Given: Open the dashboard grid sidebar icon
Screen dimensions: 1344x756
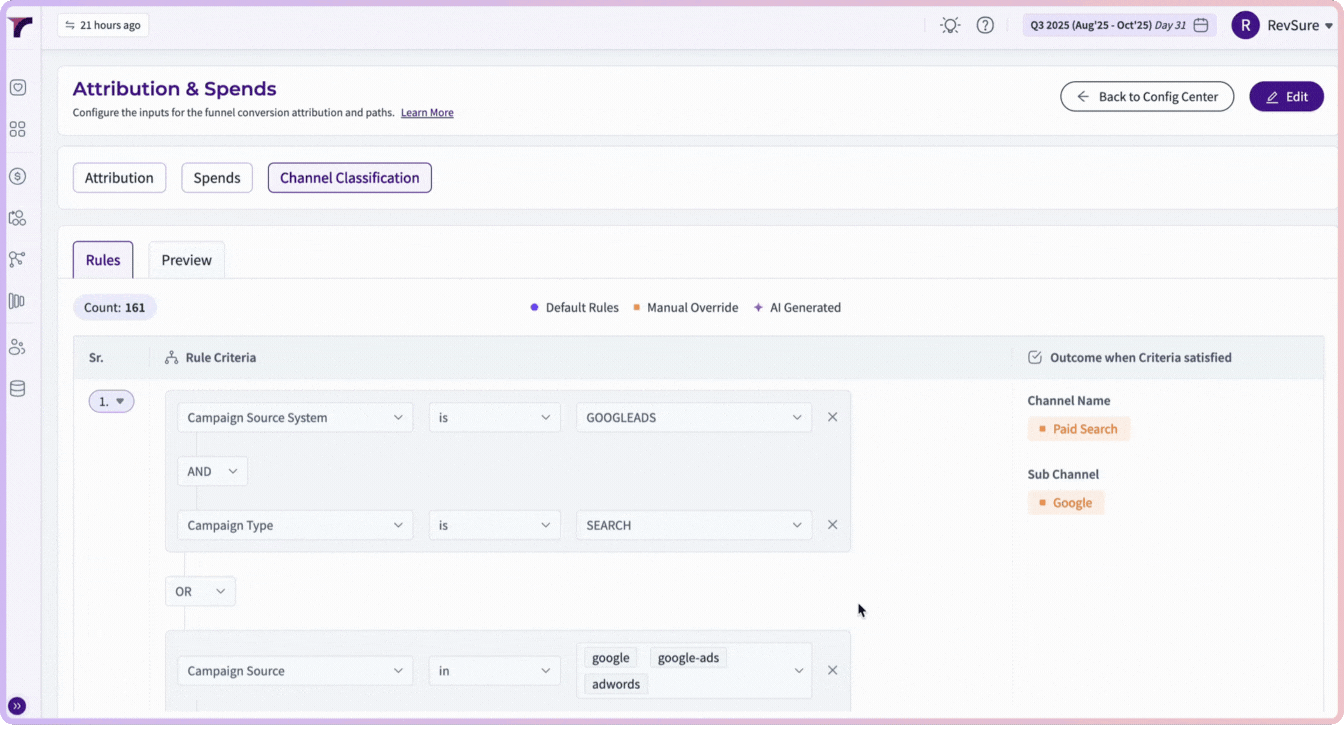Looking at the screenshot, I should [x=17, y=130].
